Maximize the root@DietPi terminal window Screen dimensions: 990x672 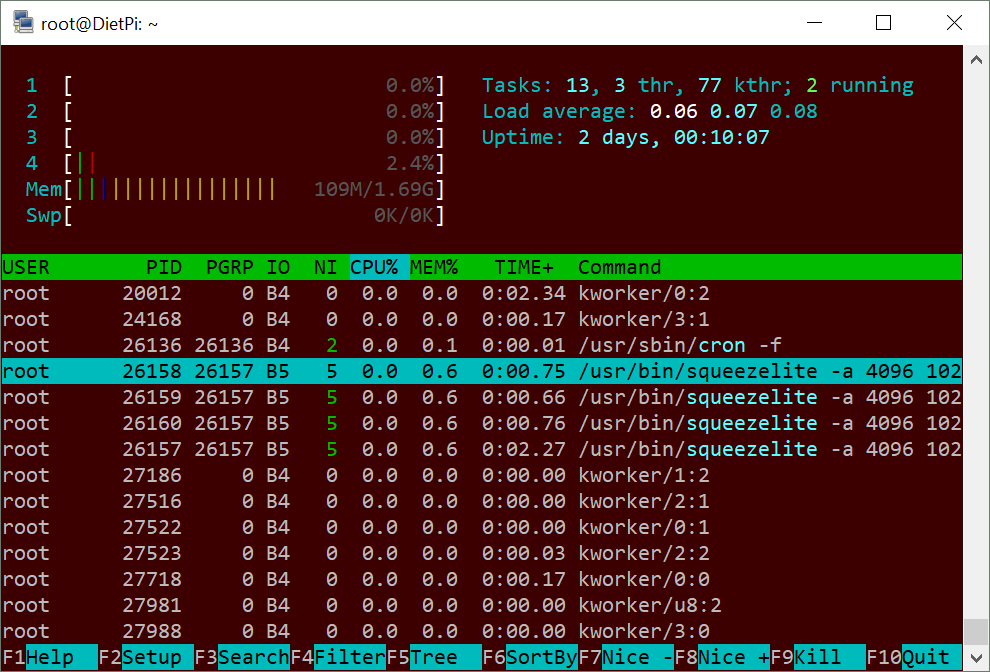(884, 23)
